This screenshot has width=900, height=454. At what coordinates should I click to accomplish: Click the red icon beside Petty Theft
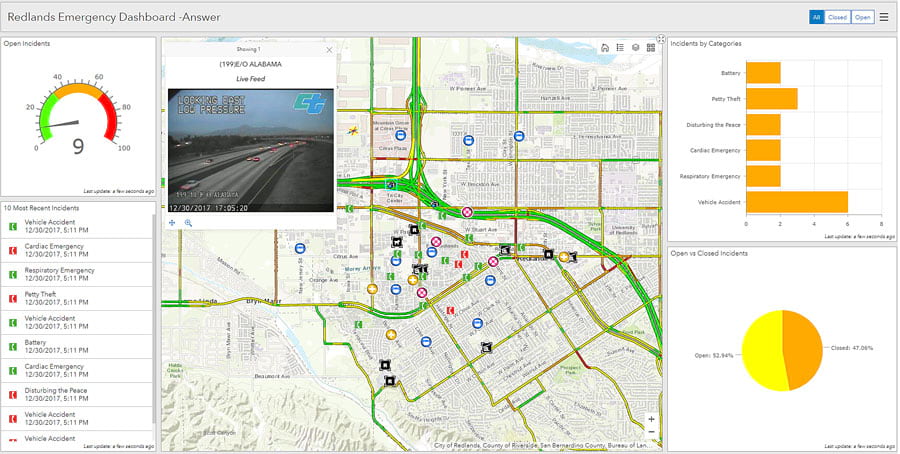(x=13, y=298)
